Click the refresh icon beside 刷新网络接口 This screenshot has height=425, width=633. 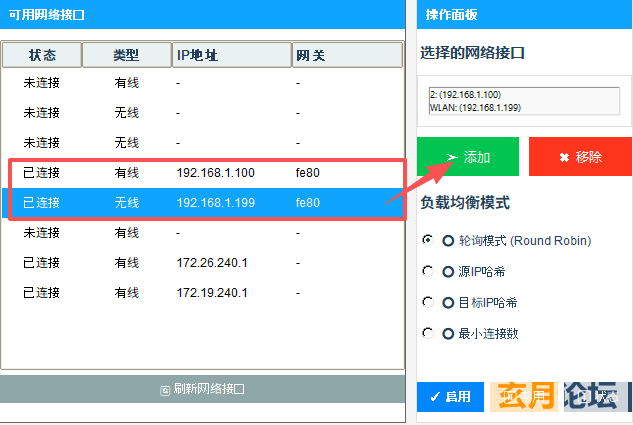(165, 389)
